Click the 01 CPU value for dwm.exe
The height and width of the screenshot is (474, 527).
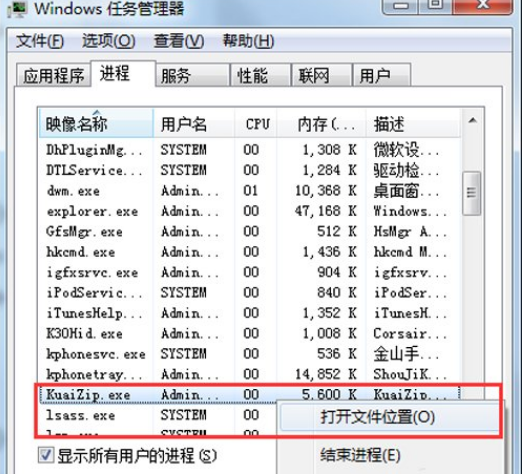(x=251, y=191)
